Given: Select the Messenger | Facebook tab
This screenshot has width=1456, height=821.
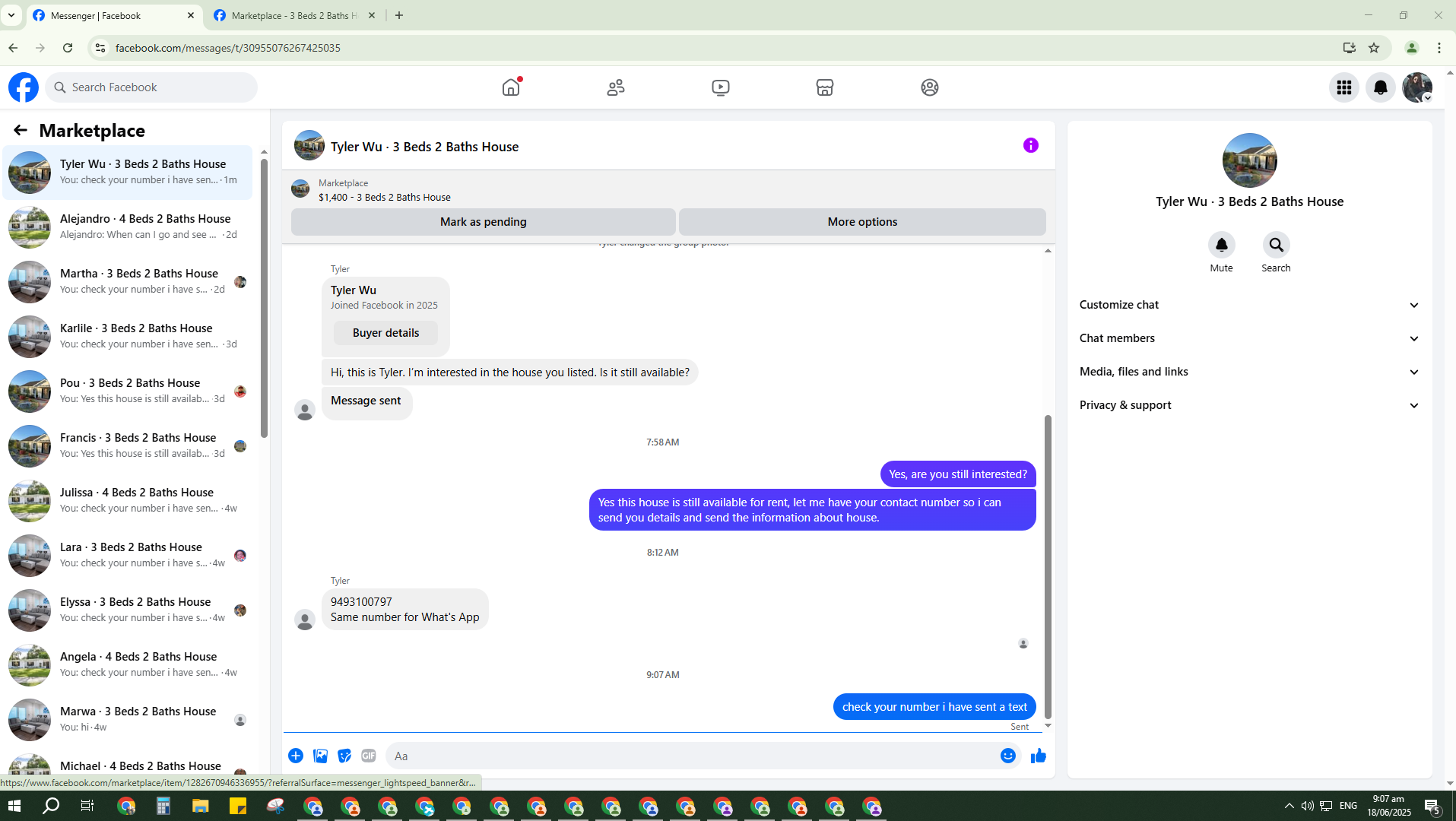Looking at the screenshot, I should 114,15.
